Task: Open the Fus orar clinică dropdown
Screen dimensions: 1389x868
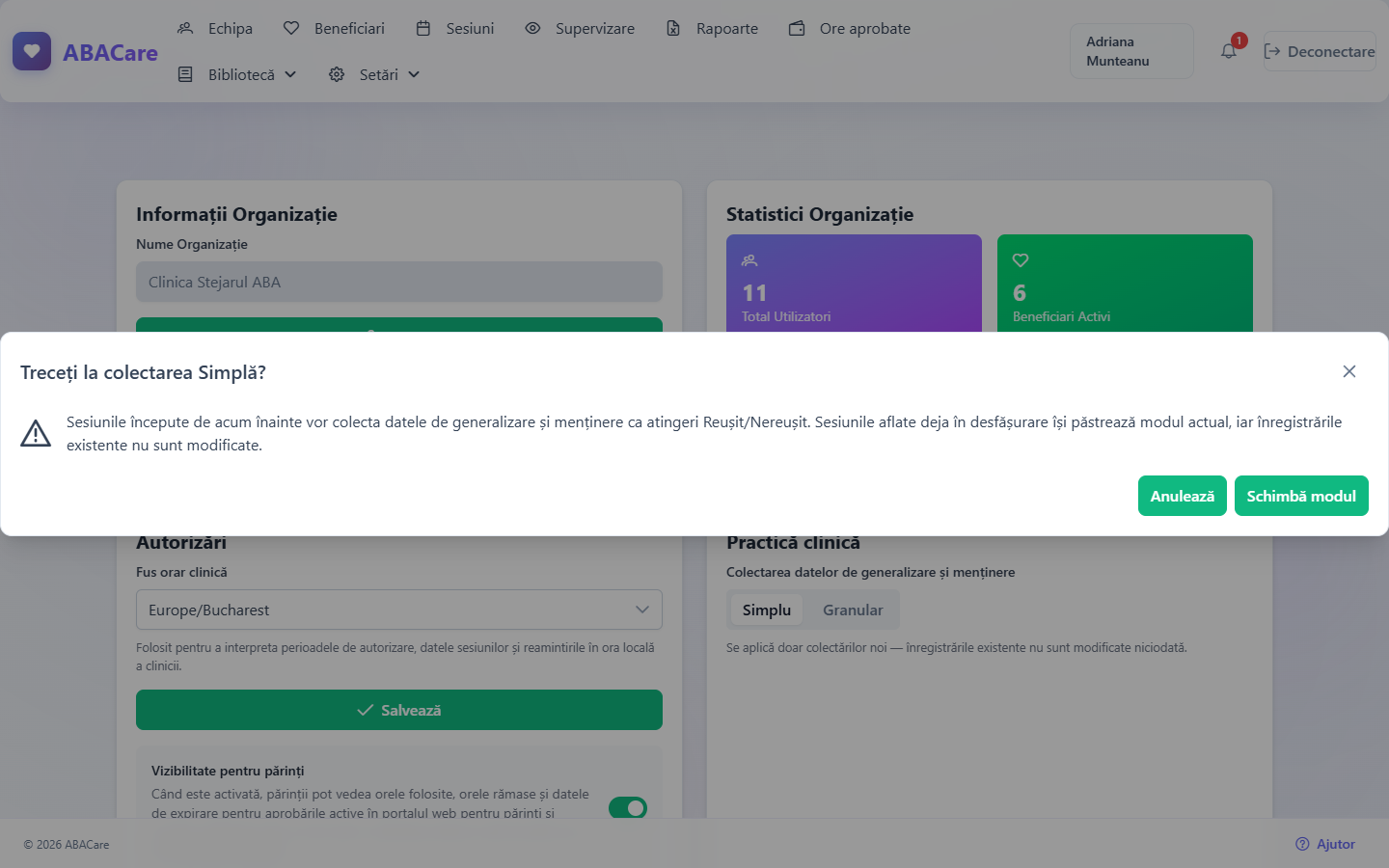Action: tap(399, 610)
